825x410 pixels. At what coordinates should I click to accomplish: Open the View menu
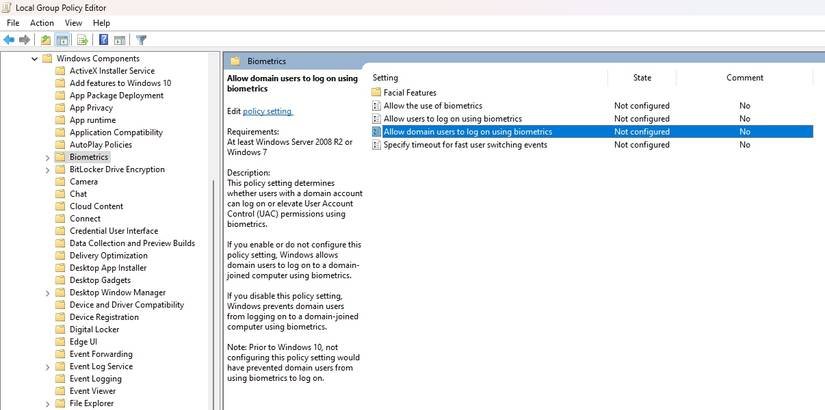(x=73, y=22)
